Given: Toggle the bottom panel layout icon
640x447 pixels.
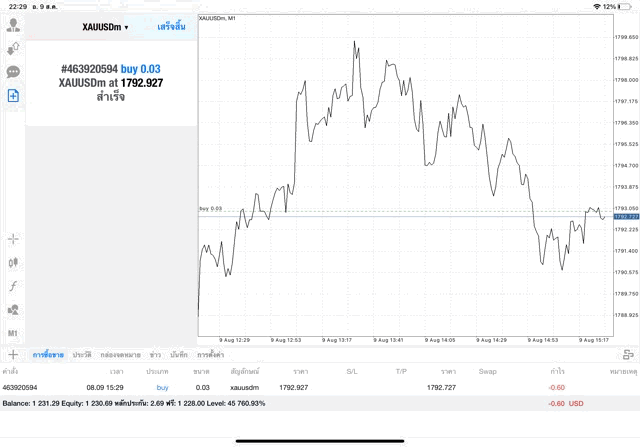Looking at the screenshot, I should [x=628, y=354].
